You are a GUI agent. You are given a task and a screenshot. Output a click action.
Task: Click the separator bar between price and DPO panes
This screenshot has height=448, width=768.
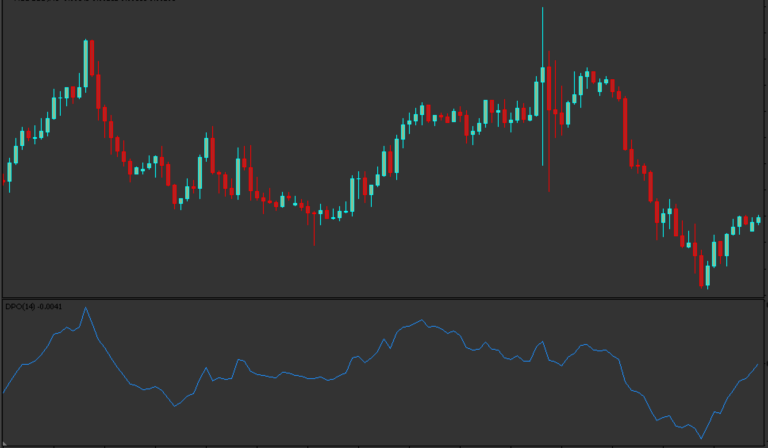tap(383, 298)
